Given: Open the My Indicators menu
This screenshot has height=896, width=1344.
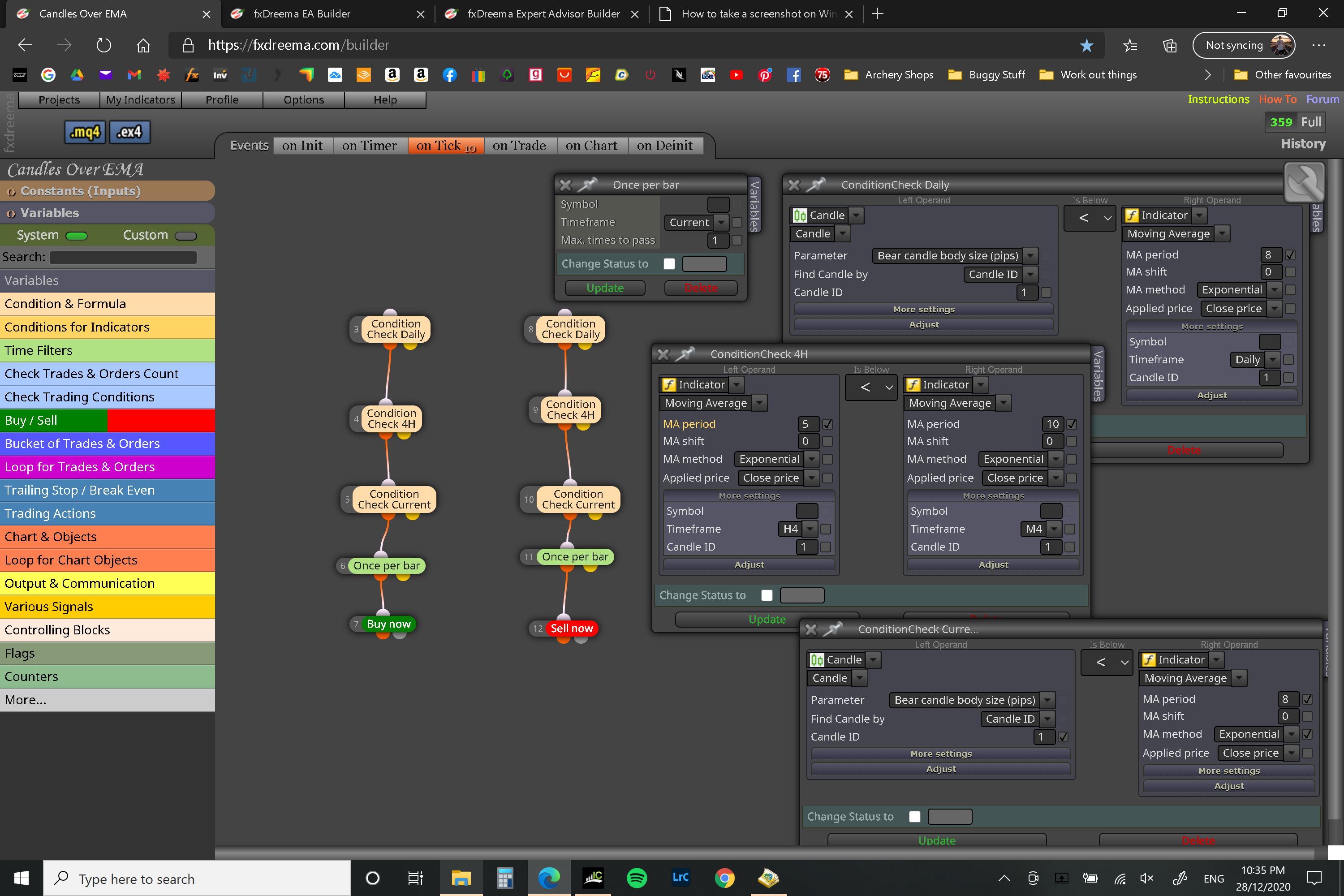Looking at the screenshot, I should pos(141,99).
